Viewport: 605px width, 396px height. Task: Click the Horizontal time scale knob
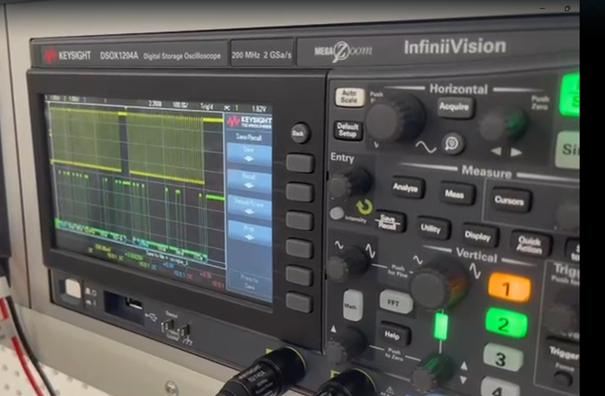(394, 118)
